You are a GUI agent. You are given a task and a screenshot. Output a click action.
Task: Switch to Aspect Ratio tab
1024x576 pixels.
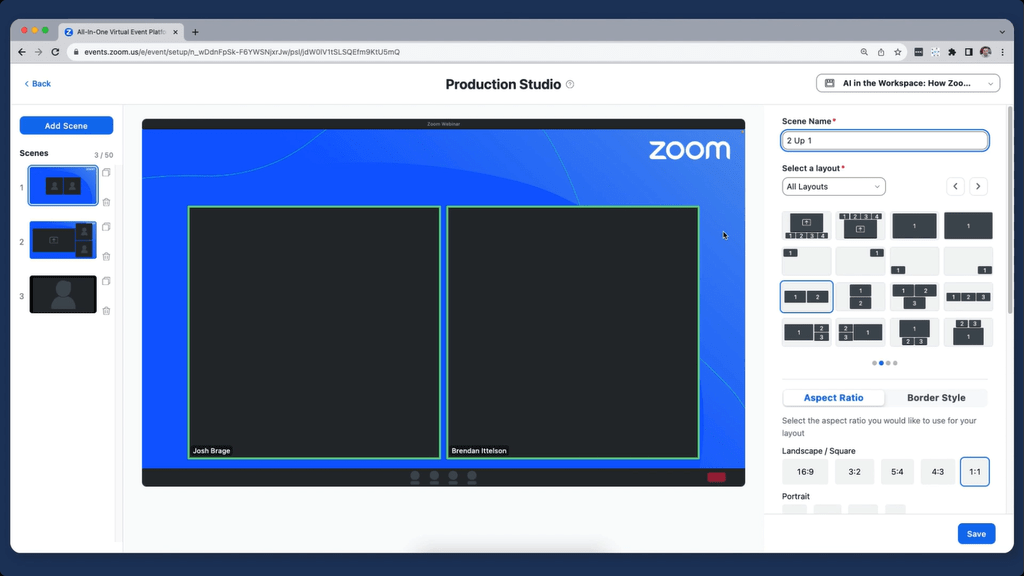[x=833, y=398]
